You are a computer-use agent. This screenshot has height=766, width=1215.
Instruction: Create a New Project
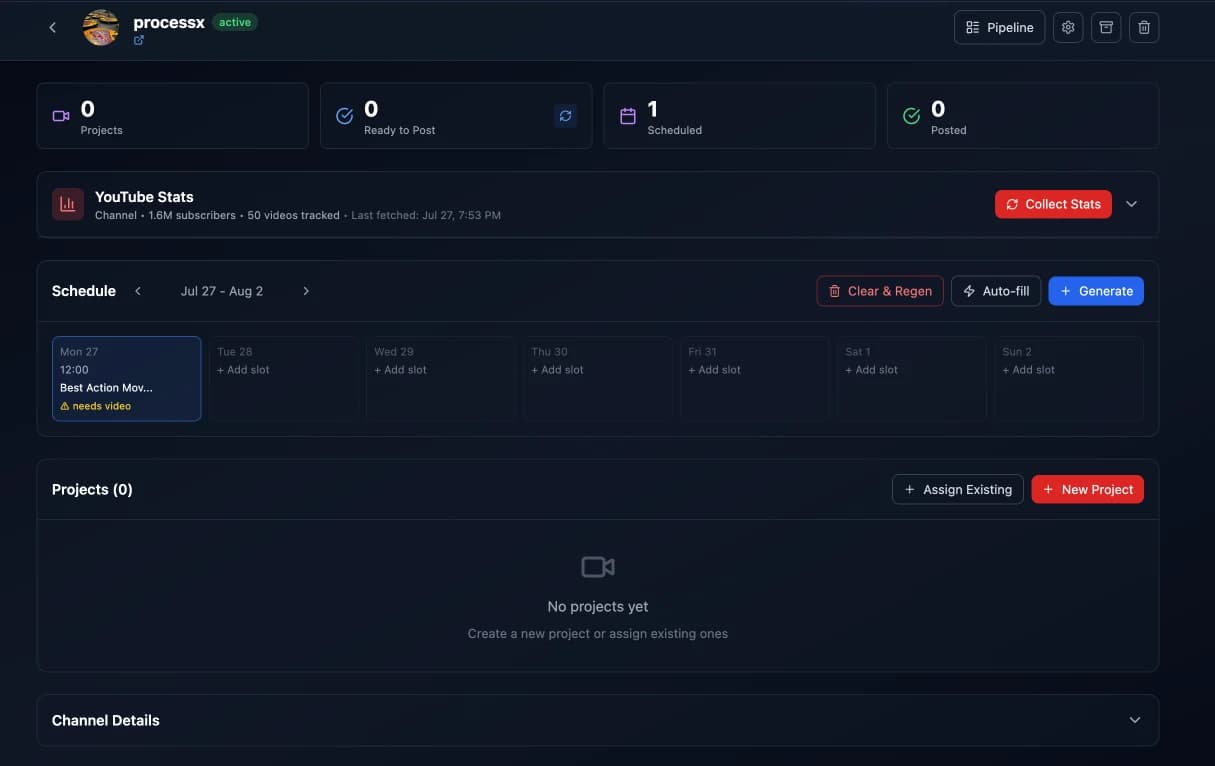1087,489
